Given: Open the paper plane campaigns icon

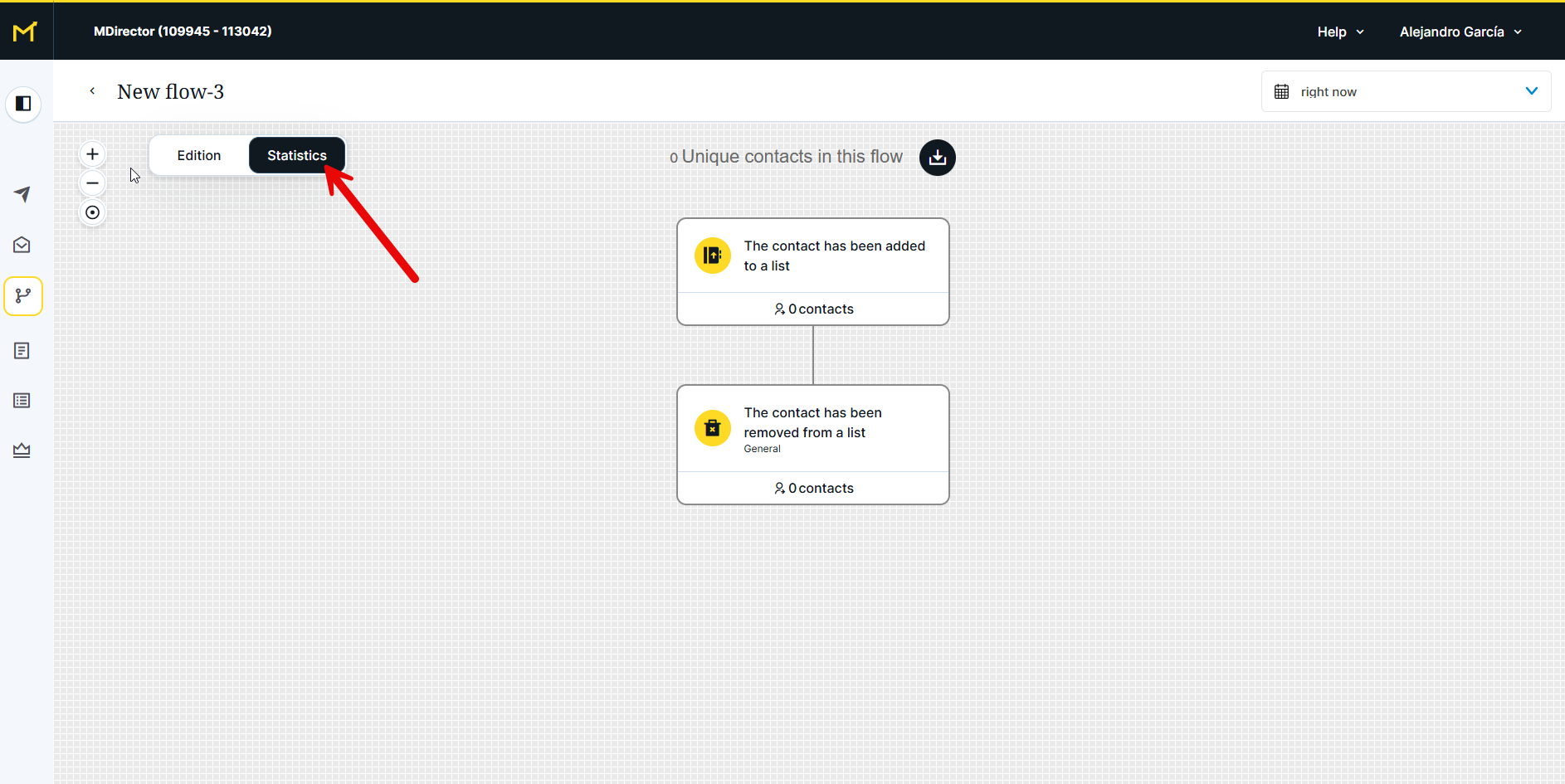Looking at the screenshot, I should pos(22,194).
